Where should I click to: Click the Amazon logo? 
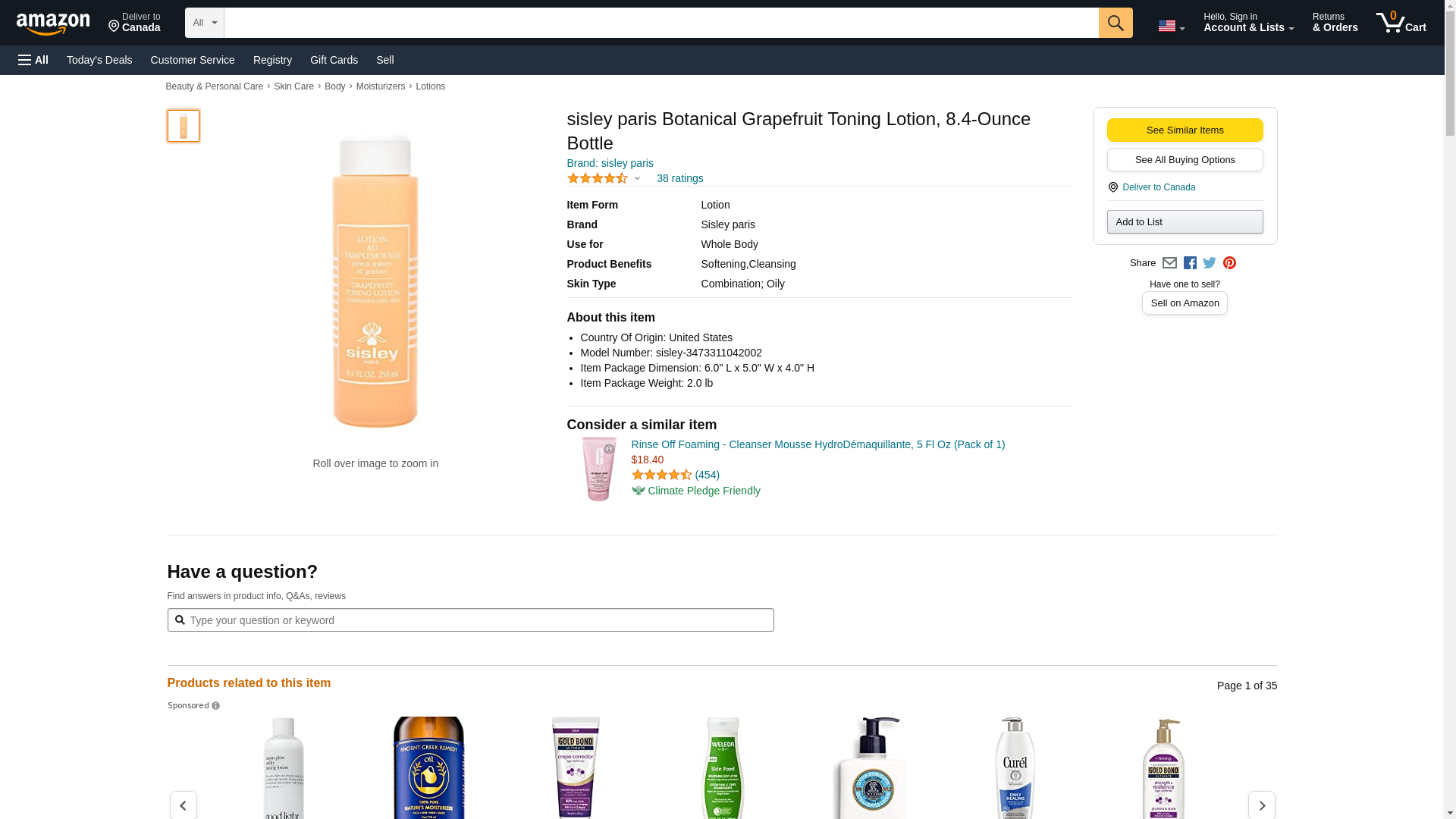(53, 24)
